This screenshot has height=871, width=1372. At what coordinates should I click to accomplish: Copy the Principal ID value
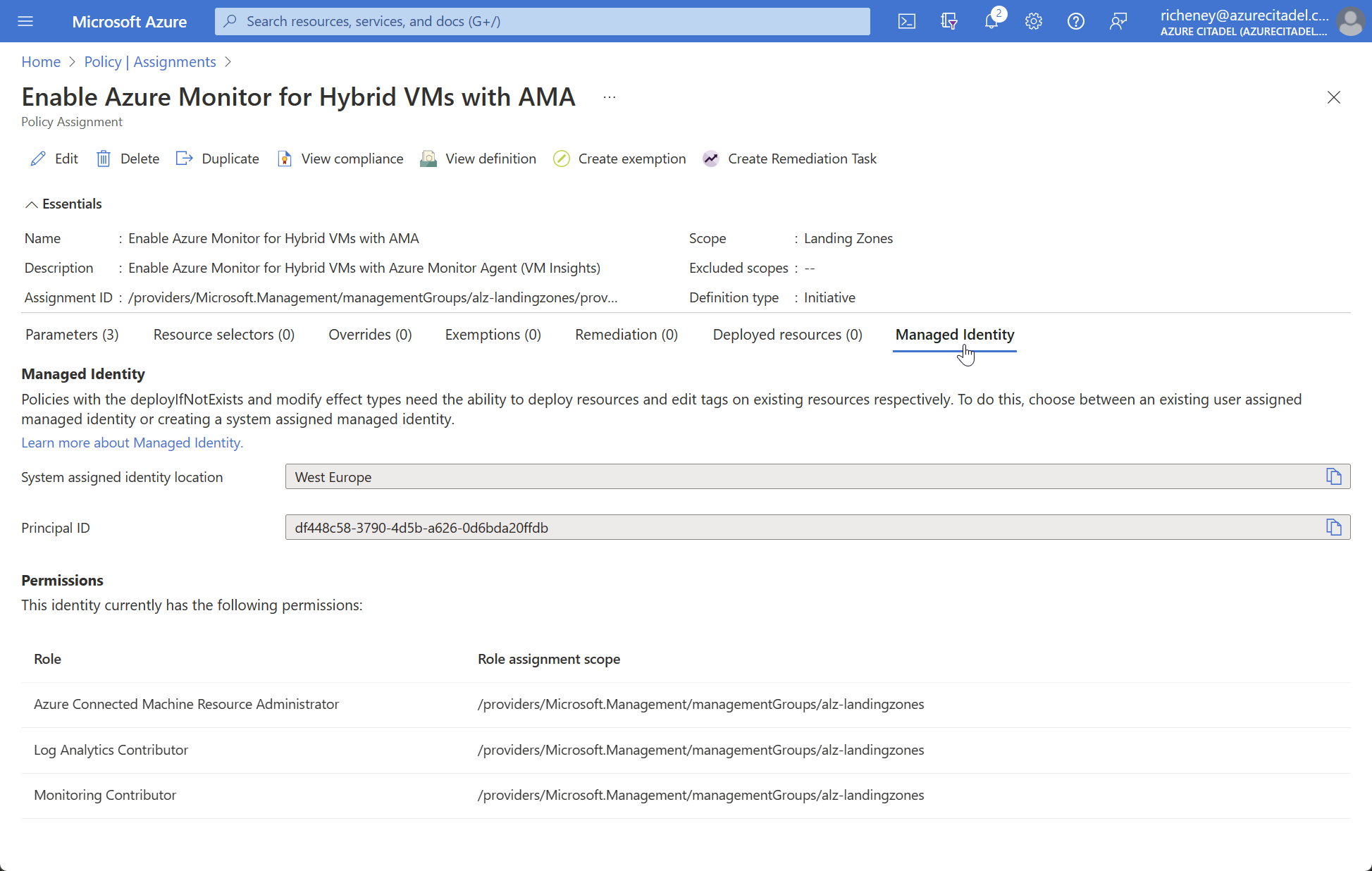click(1333, 527)
